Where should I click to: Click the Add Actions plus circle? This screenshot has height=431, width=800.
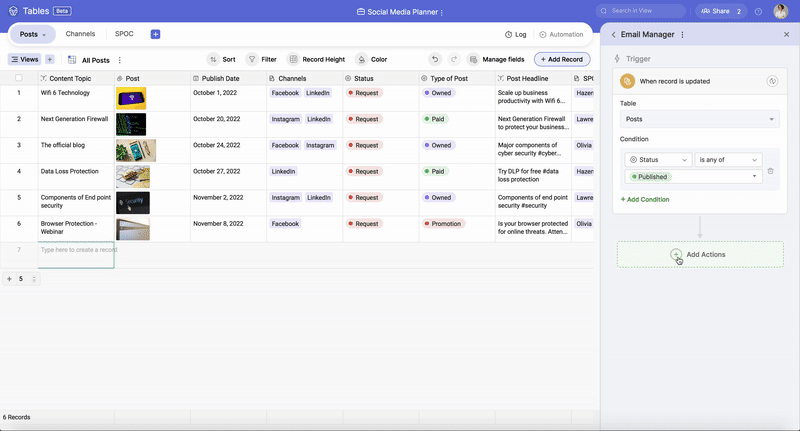point(676,254)
